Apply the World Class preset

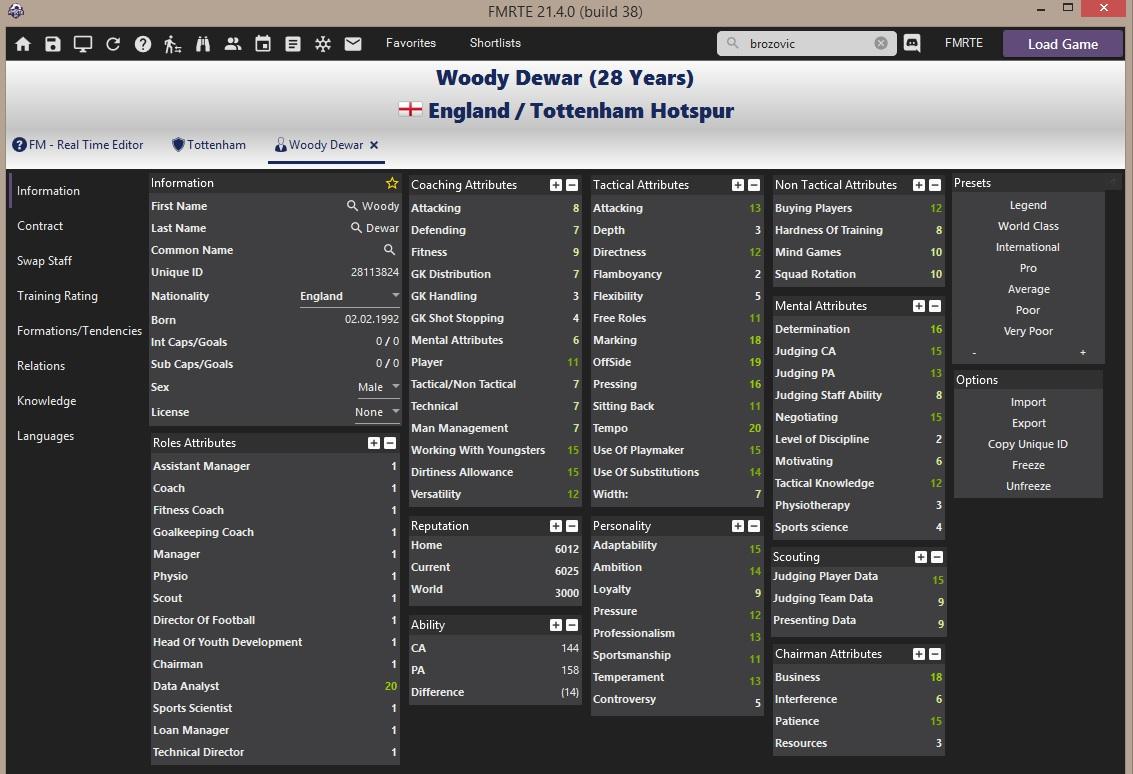(1028, 226)
